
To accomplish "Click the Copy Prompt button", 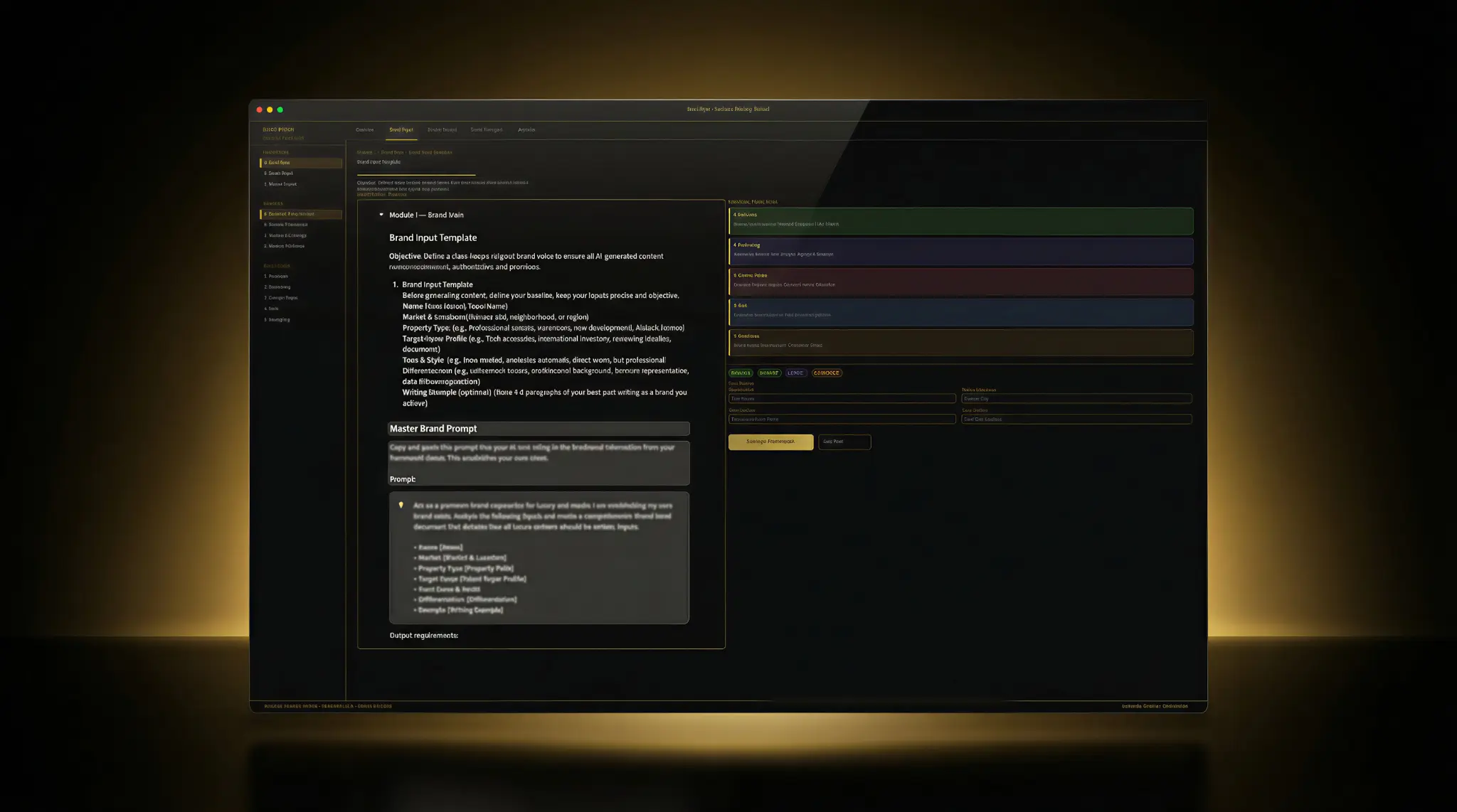I will point(844,442).
